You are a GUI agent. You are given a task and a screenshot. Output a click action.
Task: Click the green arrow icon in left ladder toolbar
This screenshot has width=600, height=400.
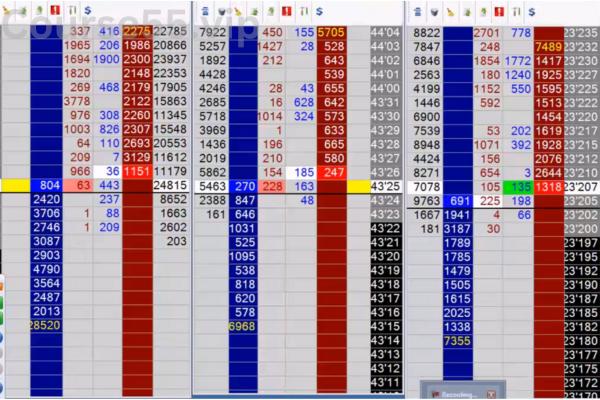click(39, 10)
